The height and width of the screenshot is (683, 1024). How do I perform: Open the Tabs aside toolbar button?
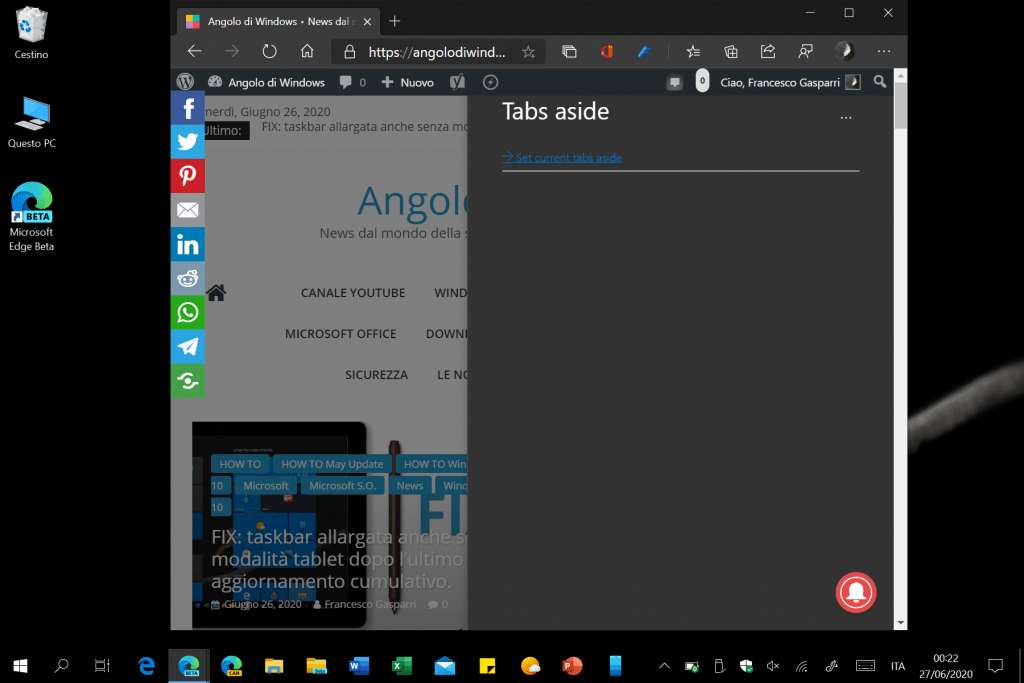tap(569, 52)
